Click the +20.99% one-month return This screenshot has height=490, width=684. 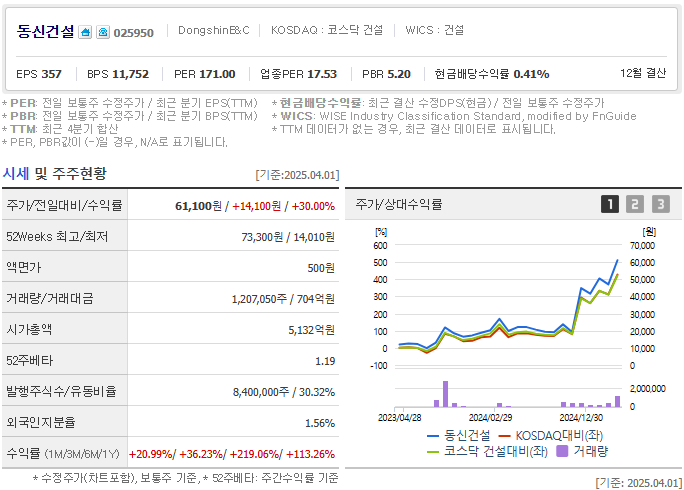pos(150,454)
